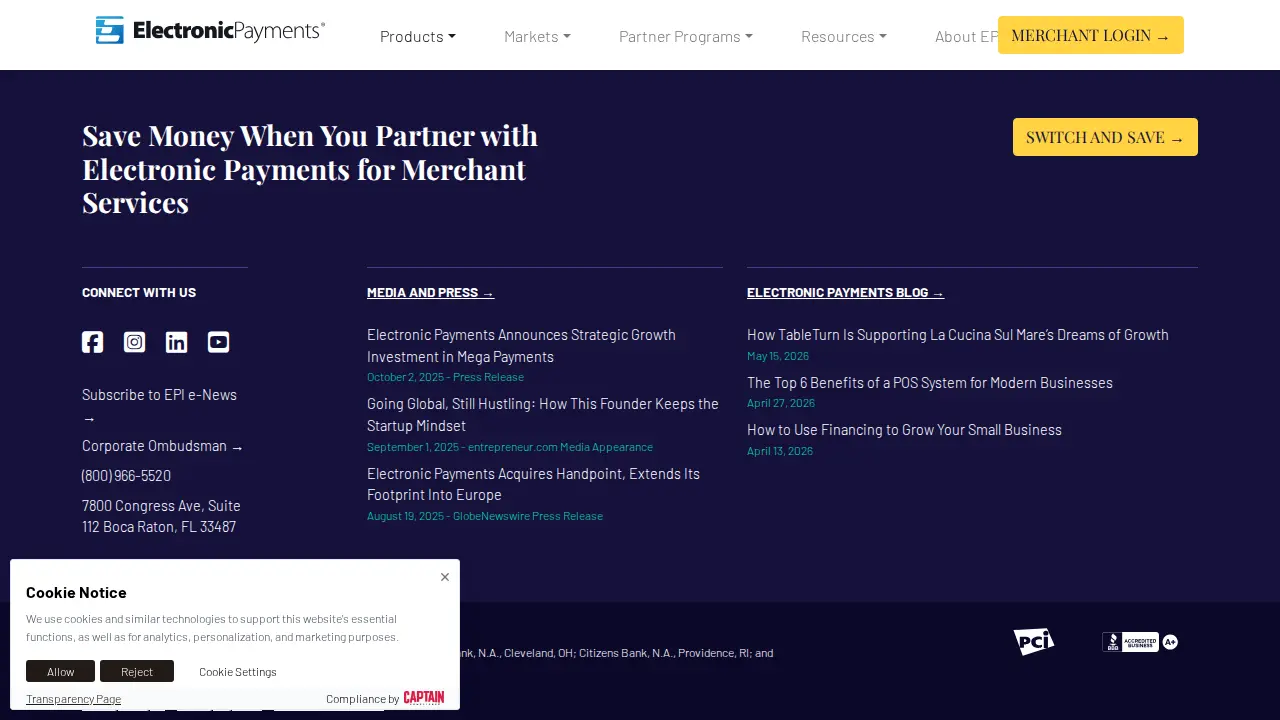Click the May 15, 2026 blog date
The height and width of the screenshot is (720, 1280).
(778, 356)
